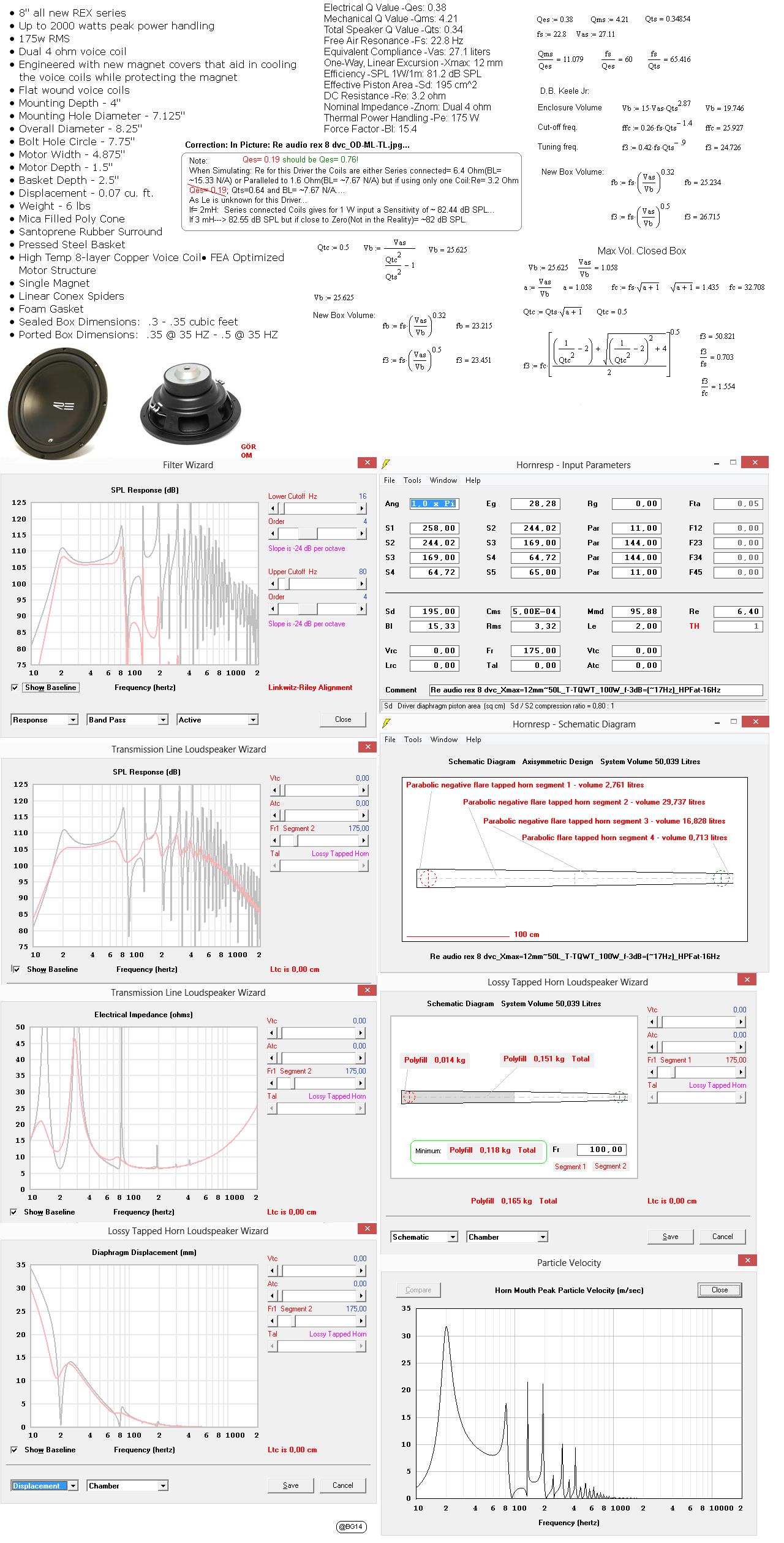Image resolution: width=784 pixels, height=1543 pixels.
Task: Adjust Fr1 Segment 1 slider in Lossy Tapped Horn schematic wizard
Action: [697, 1072]
